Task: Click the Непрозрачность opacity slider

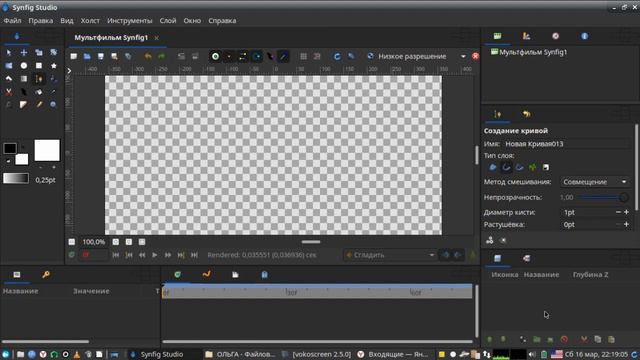Action: coord(603,198)
